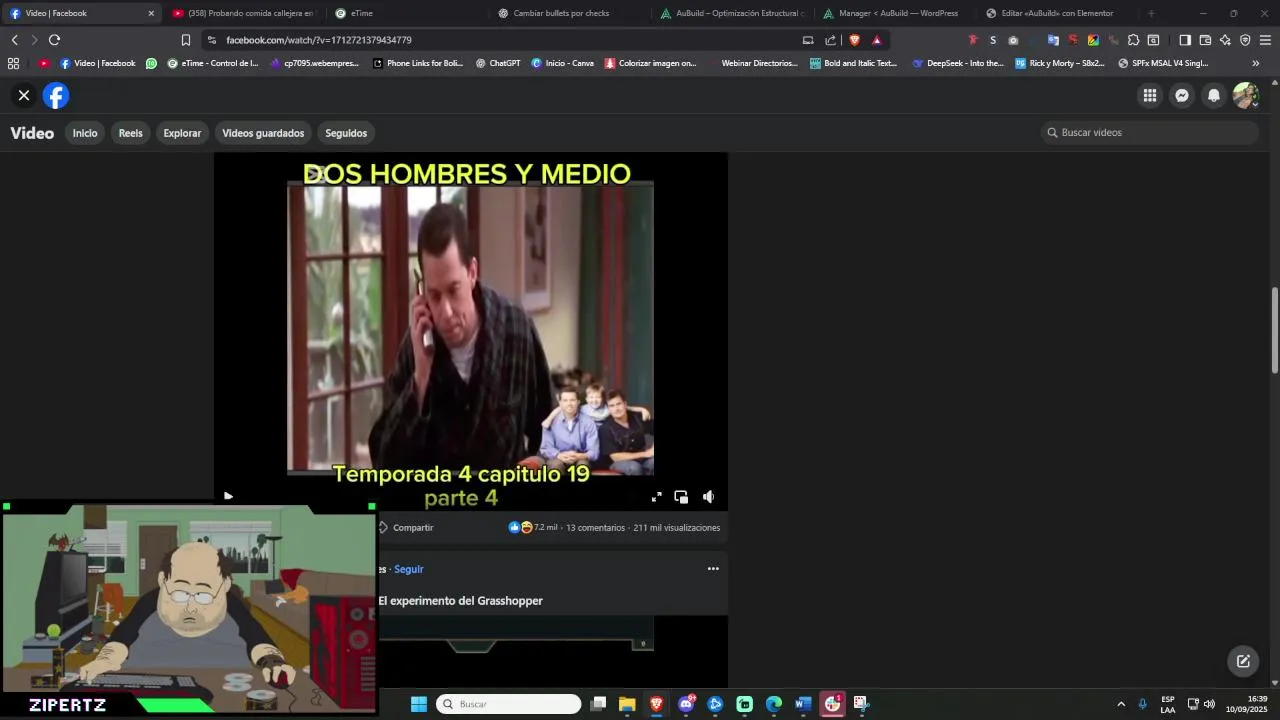Screen dimensions: 1280x720
Task: Open the Facebook logo home link
Action: (56, 96)
